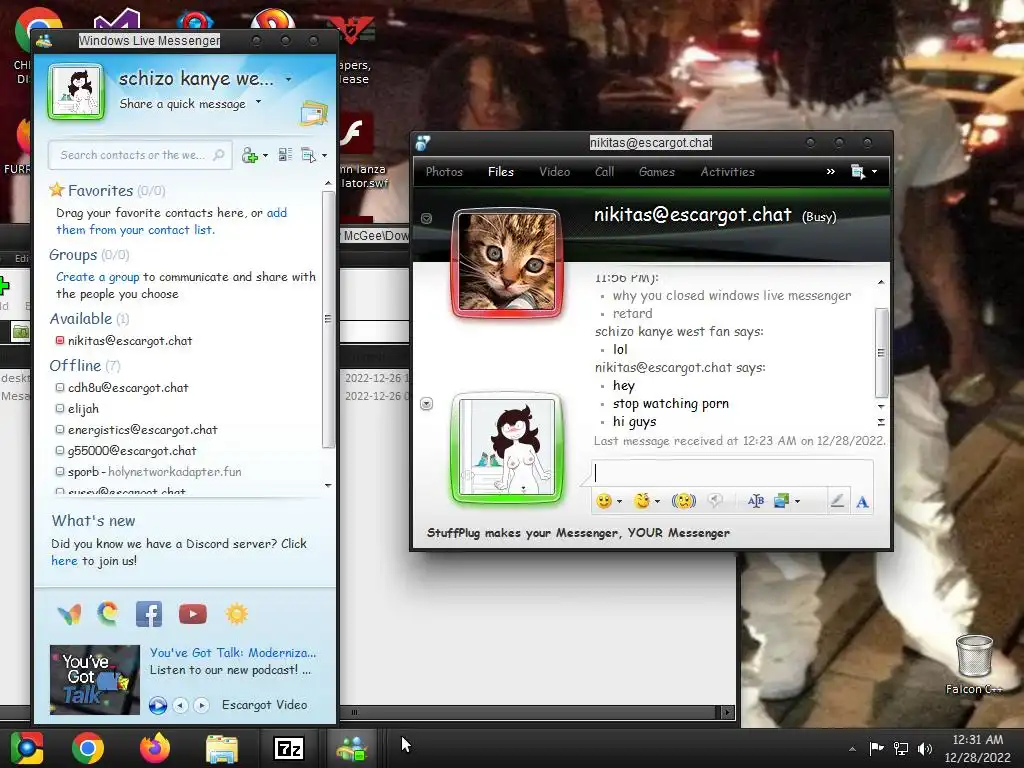1024x768 pixels.
Task: Open the Recycle Bin desktop icon
Action: tap(974, 664)
